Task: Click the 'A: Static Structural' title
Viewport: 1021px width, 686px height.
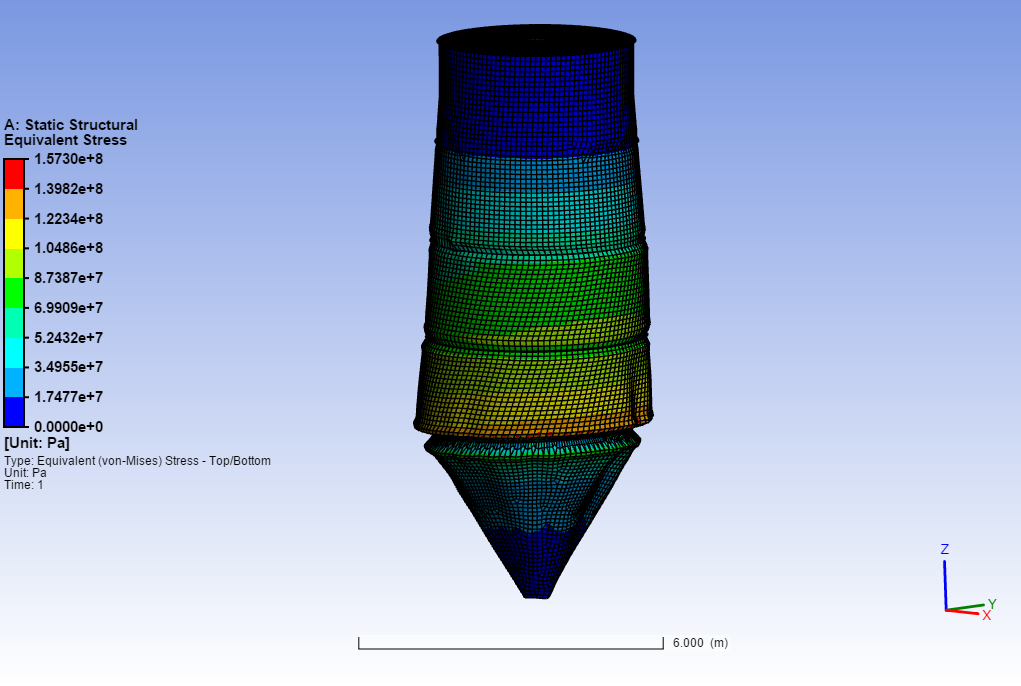Action: (x=71, y=125)
